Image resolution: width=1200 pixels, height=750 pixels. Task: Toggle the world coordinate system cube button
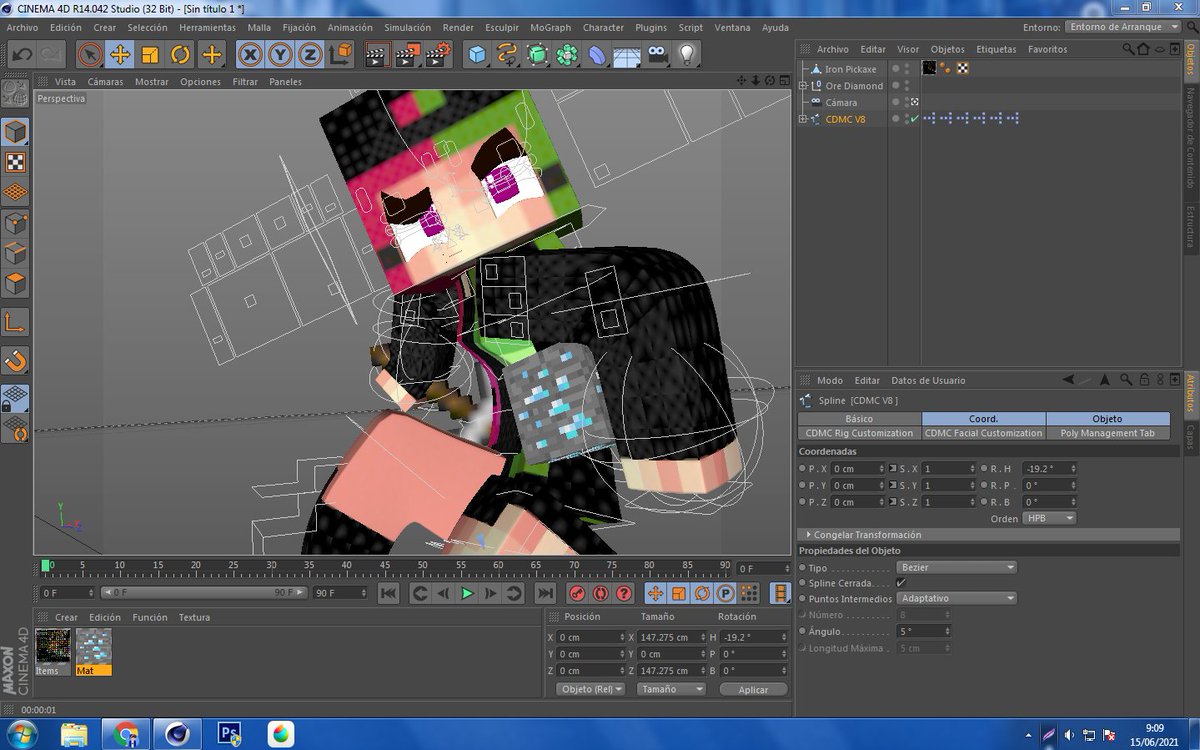point(342,54)
